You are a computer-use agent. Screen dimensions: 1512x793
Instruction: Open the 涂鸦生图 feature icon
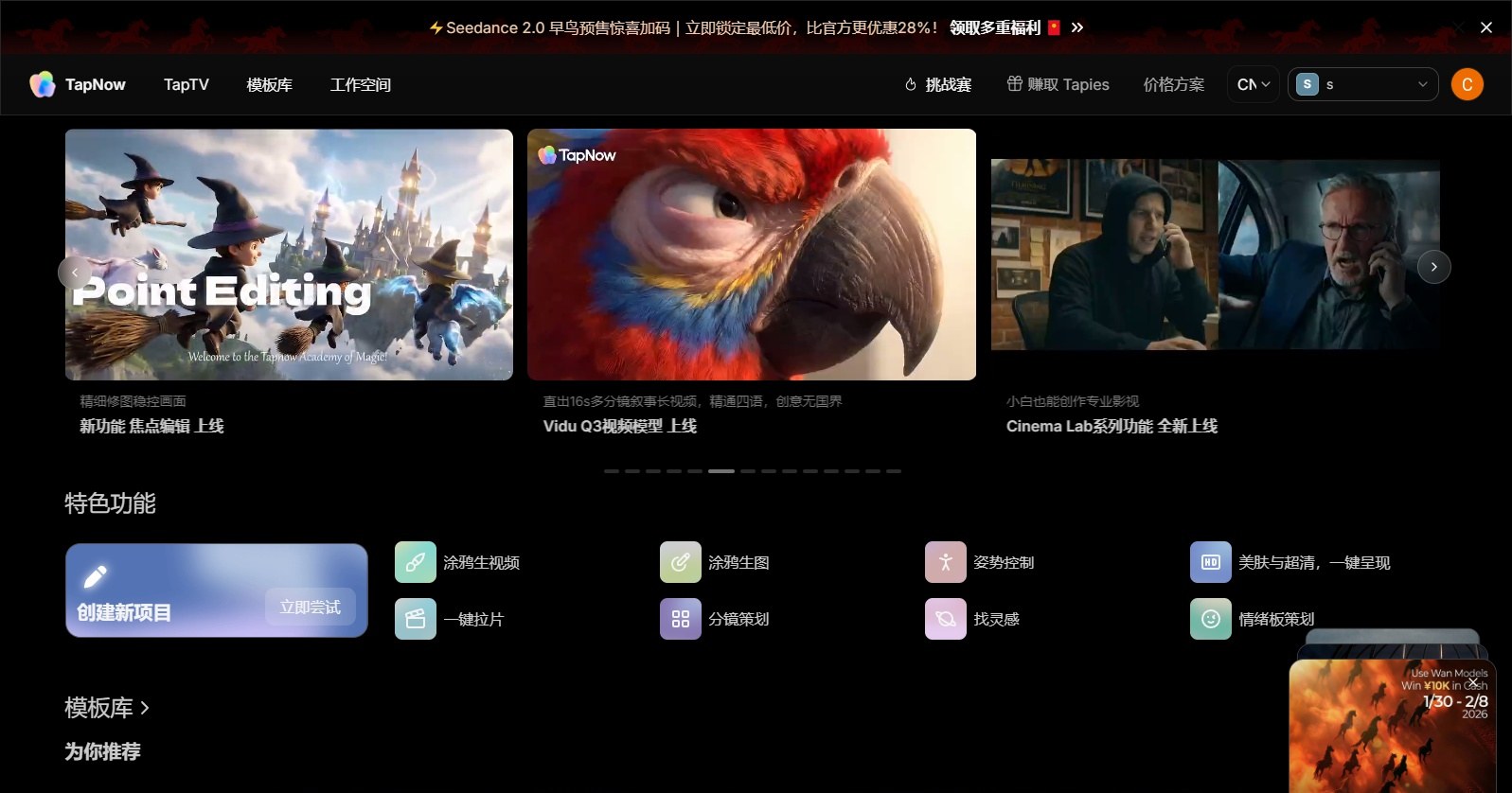coord(681,562)
